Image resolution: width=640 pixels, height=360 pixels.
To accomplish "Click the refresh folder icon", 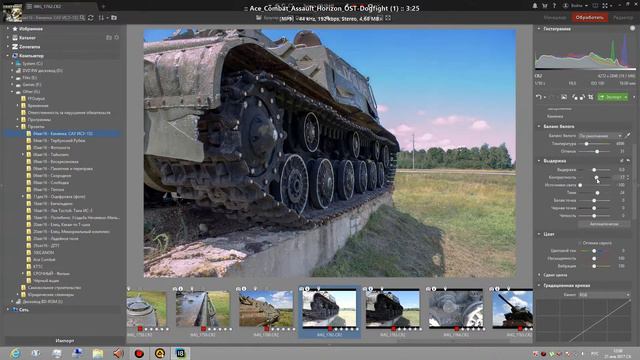I will (x=91, y=18).
